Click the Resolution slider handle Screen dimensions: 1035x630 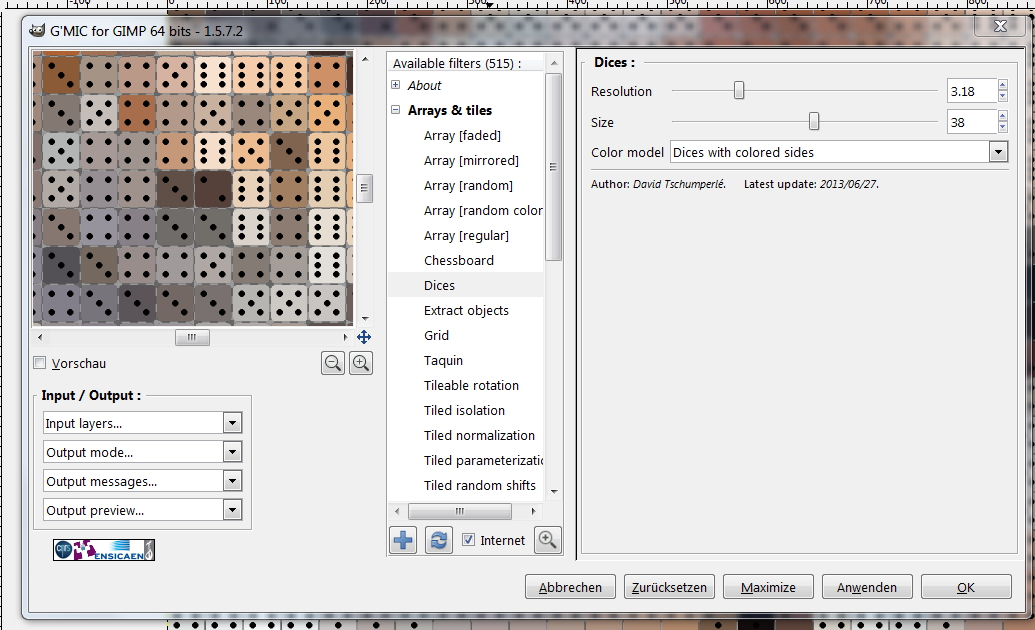point(739,91)
